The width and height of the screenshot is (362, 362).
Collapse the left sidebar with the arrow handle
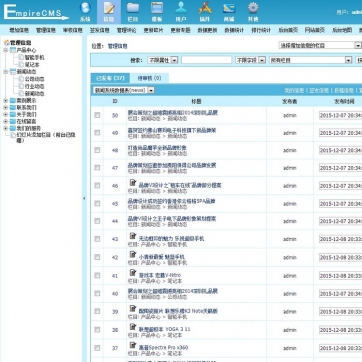coord(84,198)
